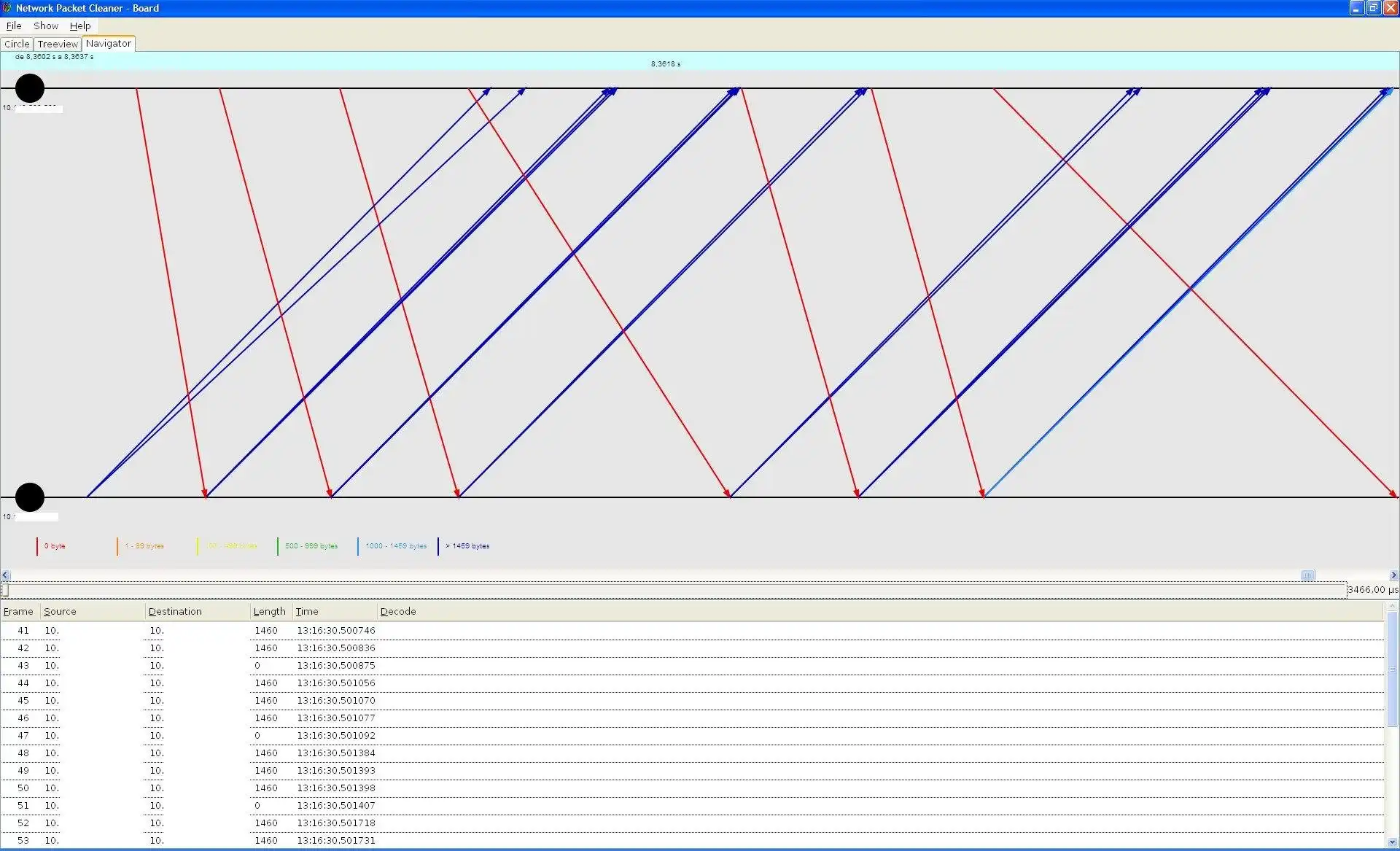The image size is (1400, 851).
Task: Select frame 45 row
Action: pyautogui.click(x=692, y=701)
